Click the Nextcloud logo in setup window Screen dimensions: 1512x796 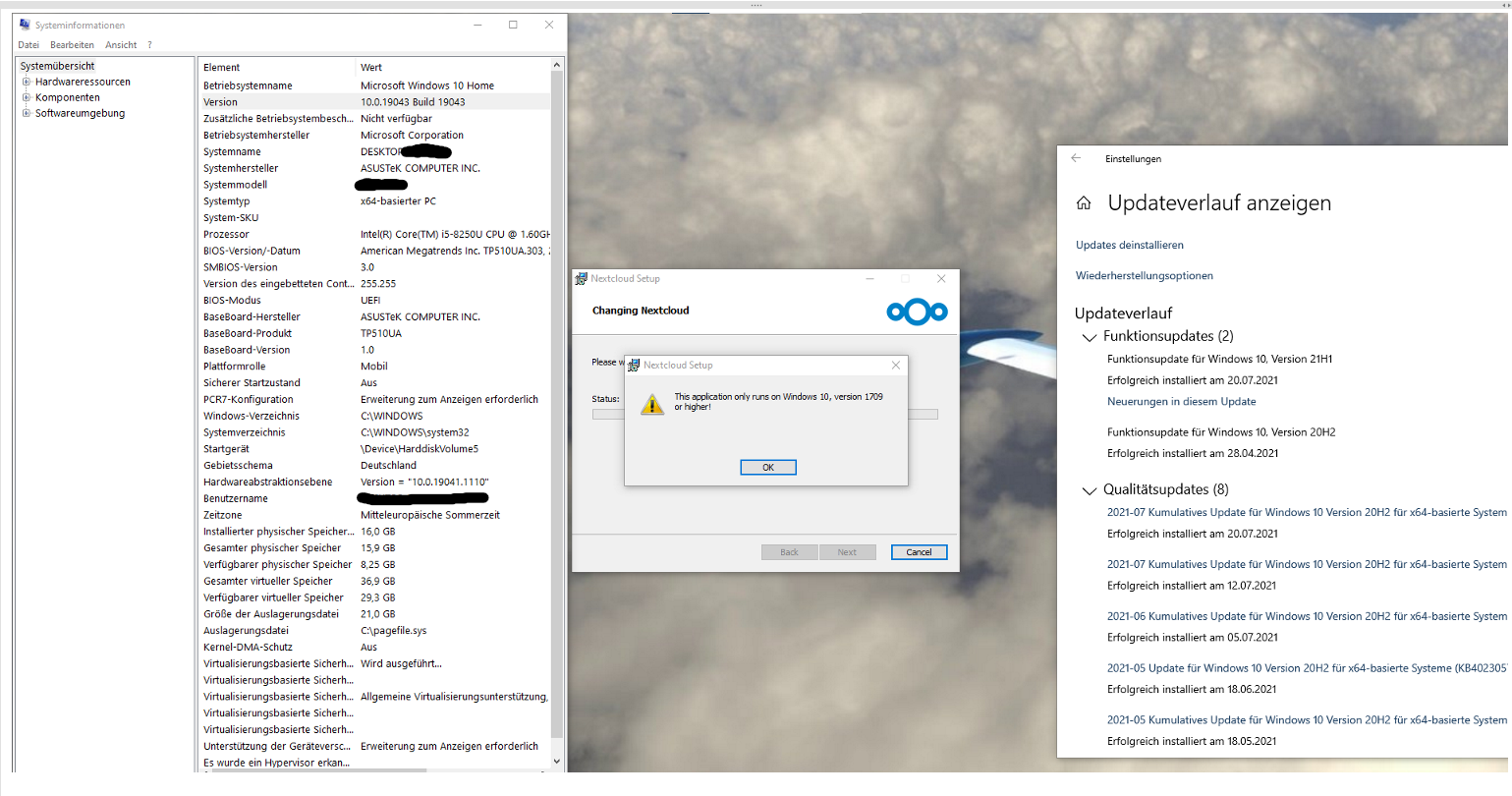click(917, 312)
